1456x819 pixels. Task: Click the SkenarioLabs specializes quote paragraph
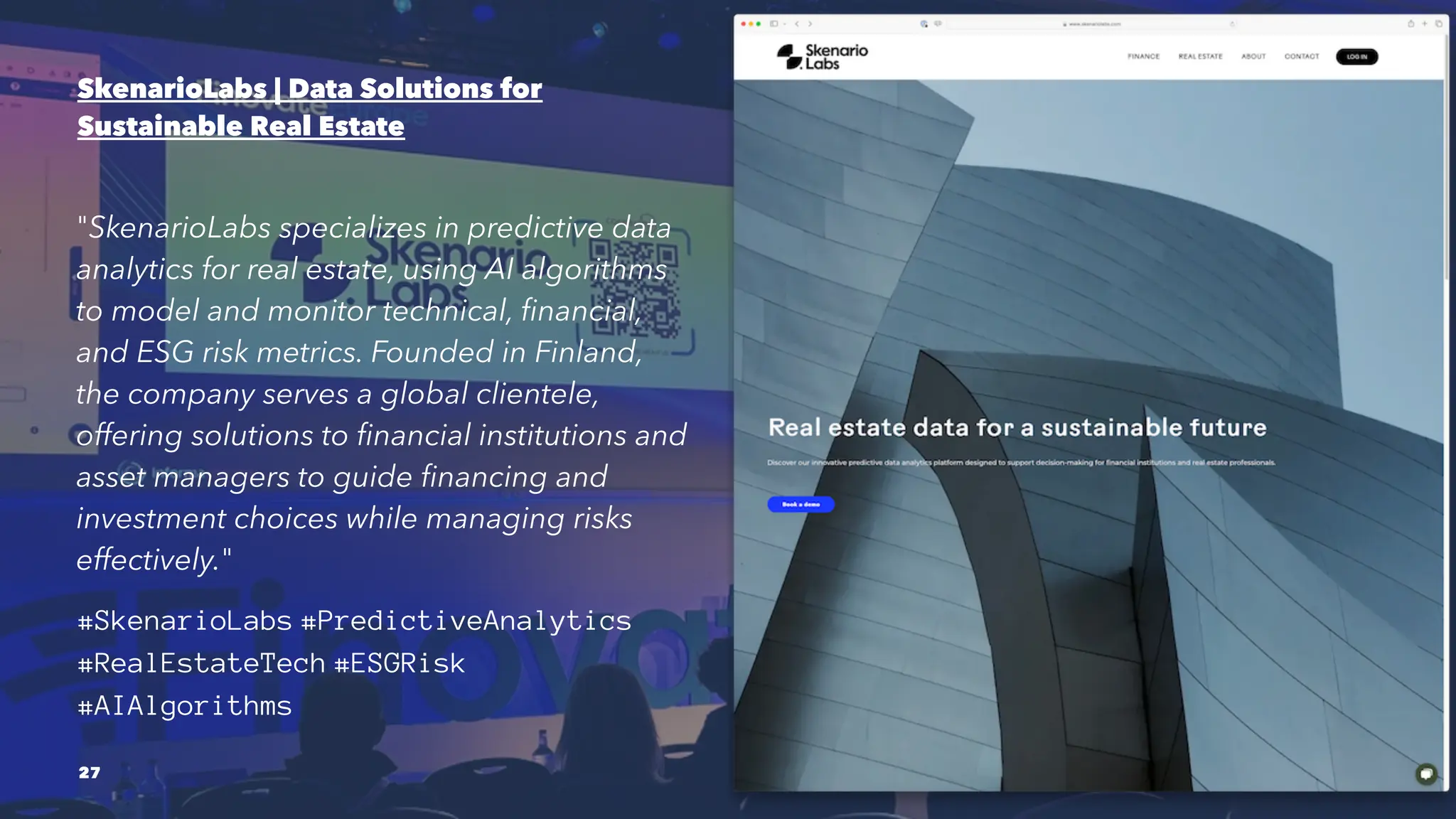381,393
